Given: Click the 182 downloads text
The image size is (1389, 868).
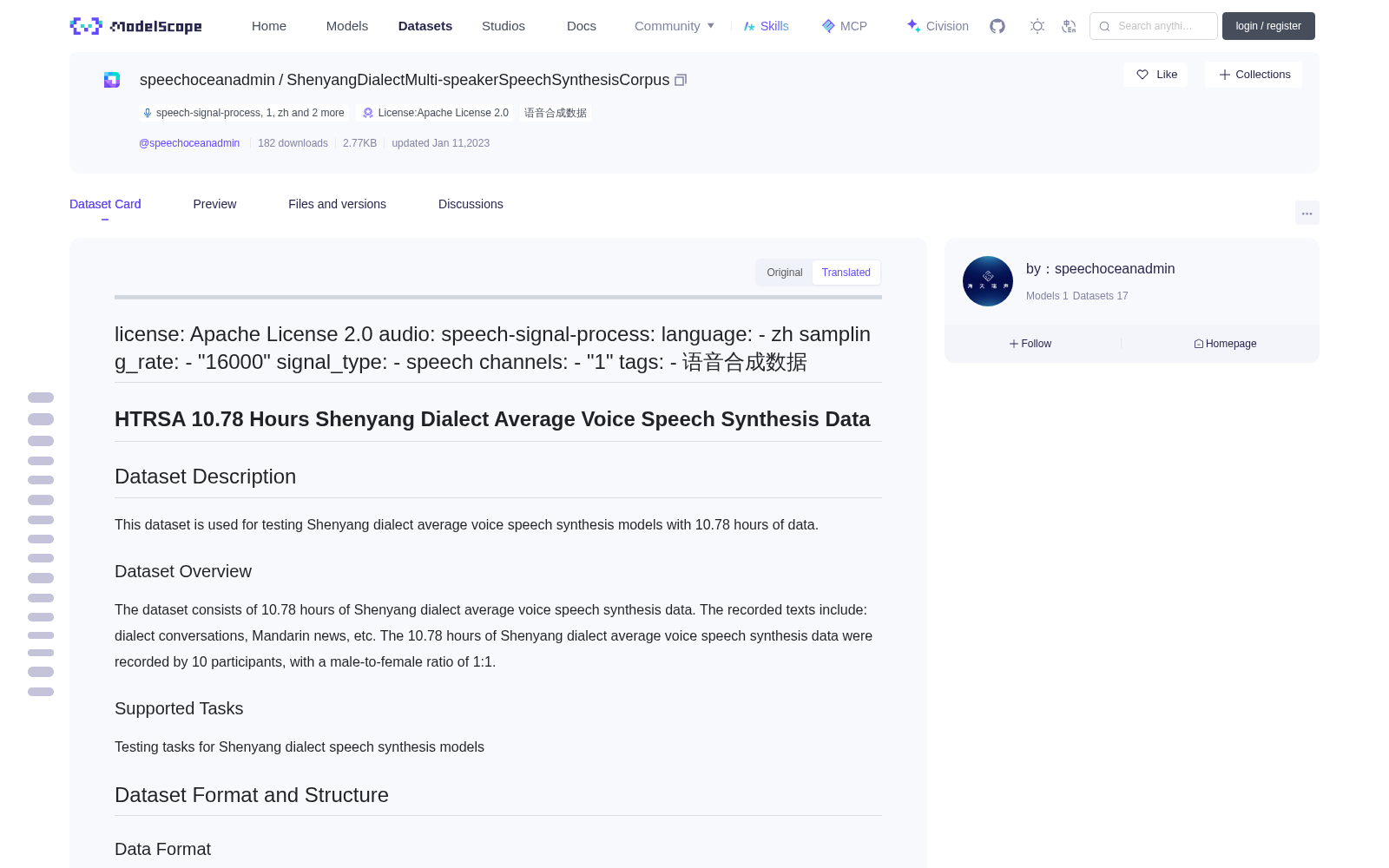Looking at the screenshot, I should pos(293,143).
